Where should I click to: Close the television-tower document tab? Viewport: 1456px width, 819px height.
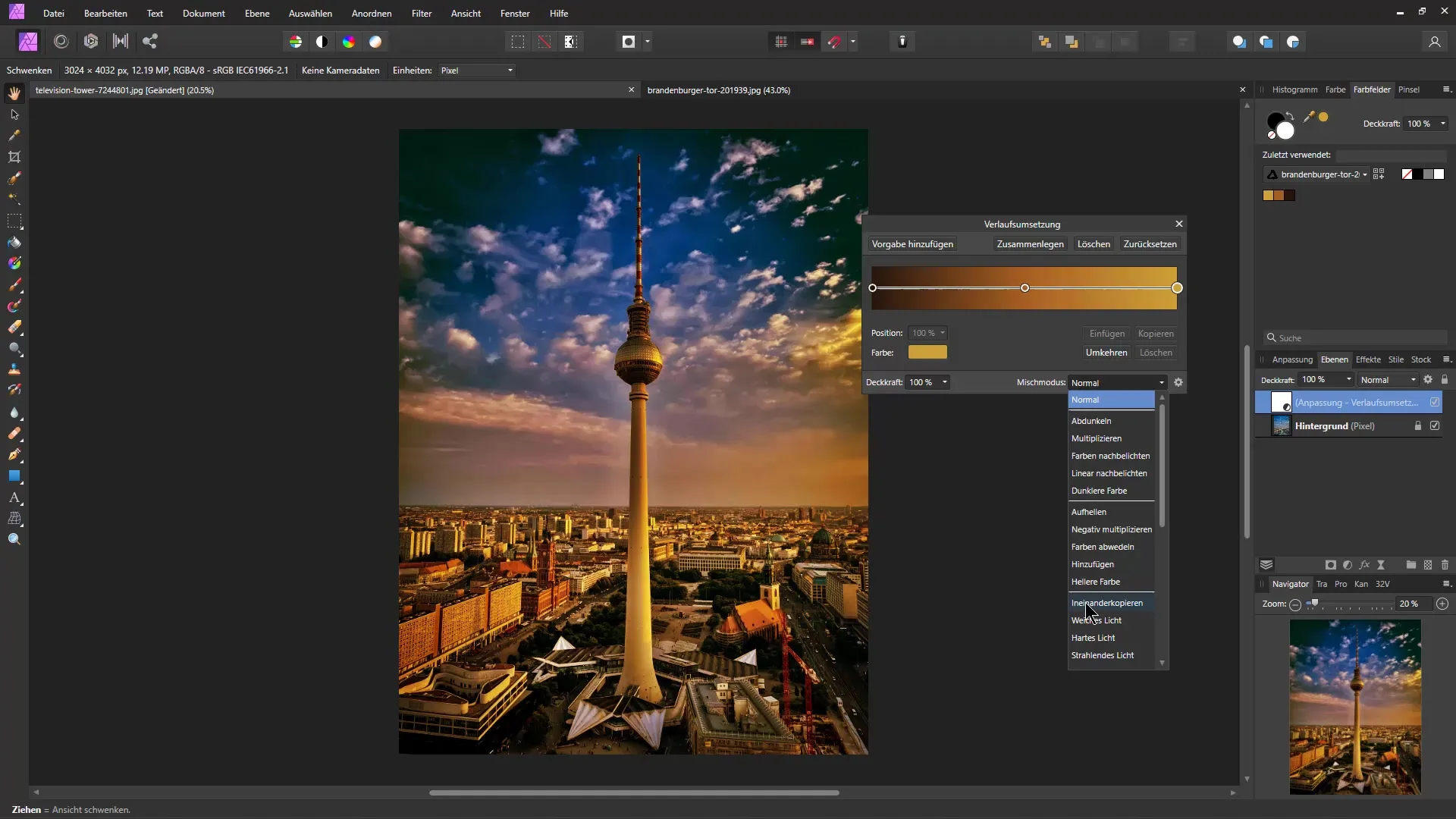(x=631, y=90)
